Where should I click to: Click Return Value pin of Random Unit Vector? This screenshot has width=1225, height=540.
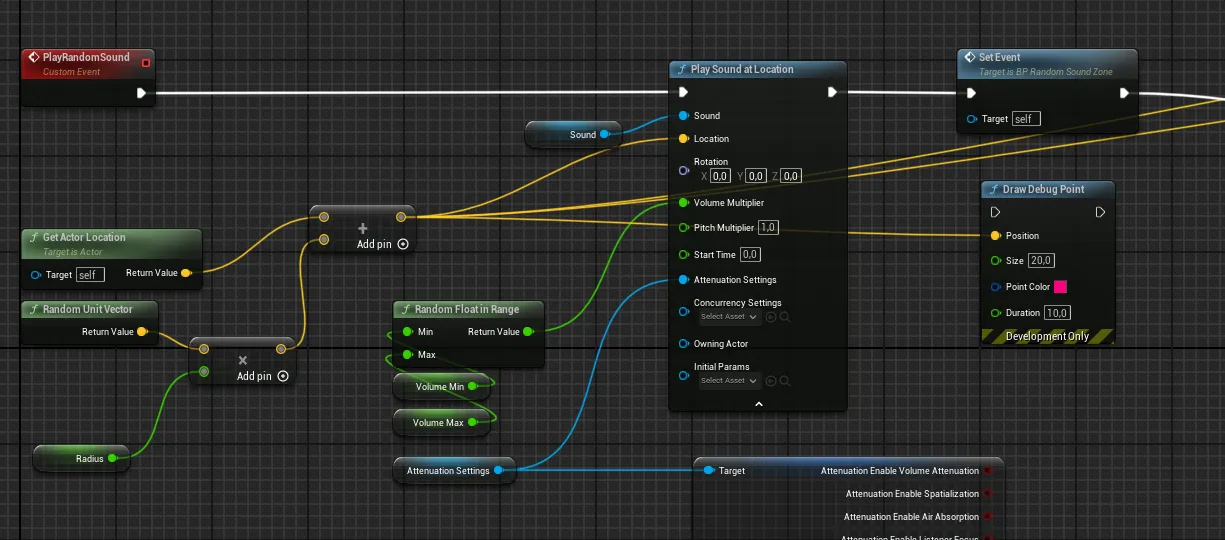[142, 332]
